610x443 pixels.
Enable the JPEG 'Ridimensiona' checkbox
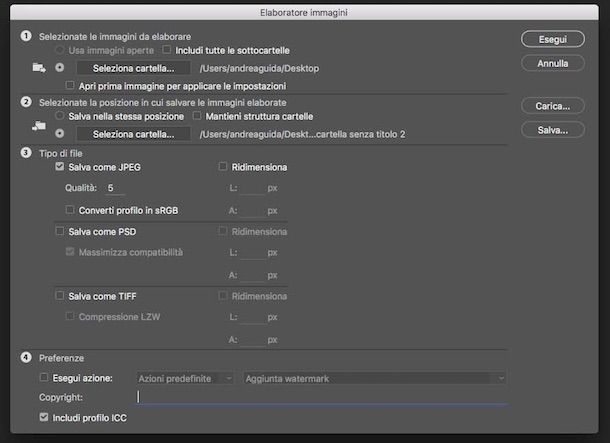click(x=223, y=166)
